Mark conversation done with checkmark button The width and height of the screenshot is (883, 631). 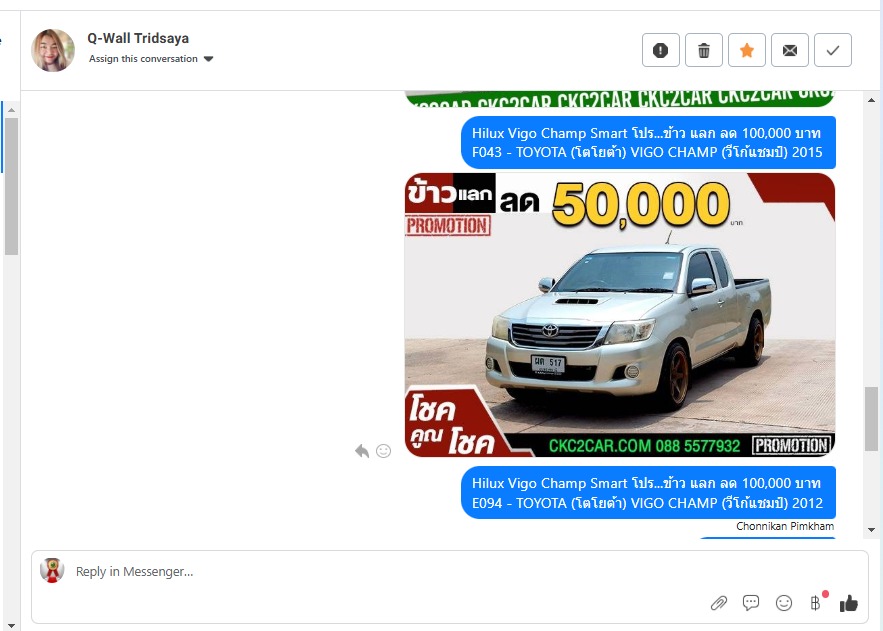click(x=833, y=51)
